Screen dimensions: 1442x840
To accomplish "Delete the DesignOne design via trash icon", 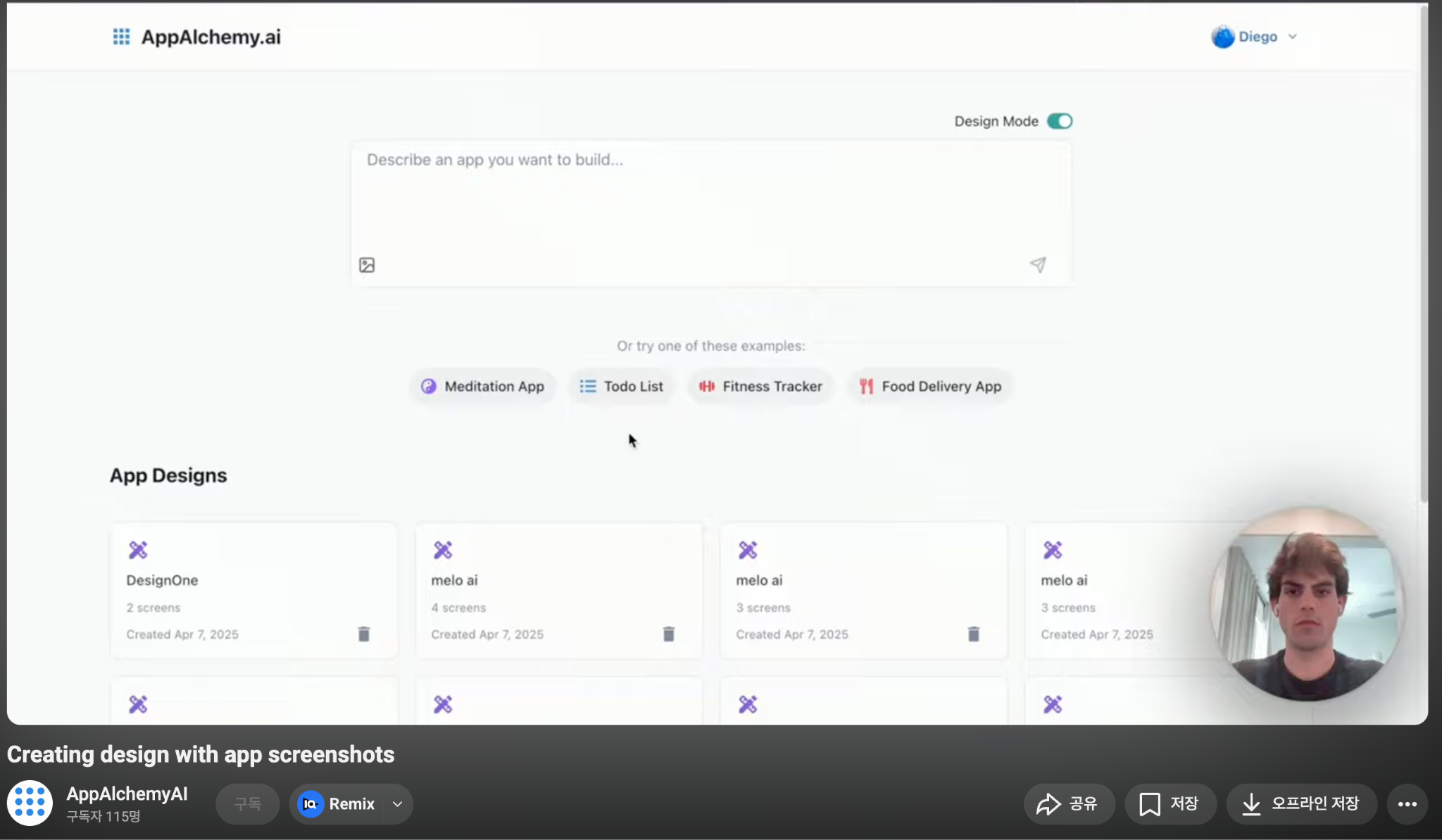I will 363,634.
